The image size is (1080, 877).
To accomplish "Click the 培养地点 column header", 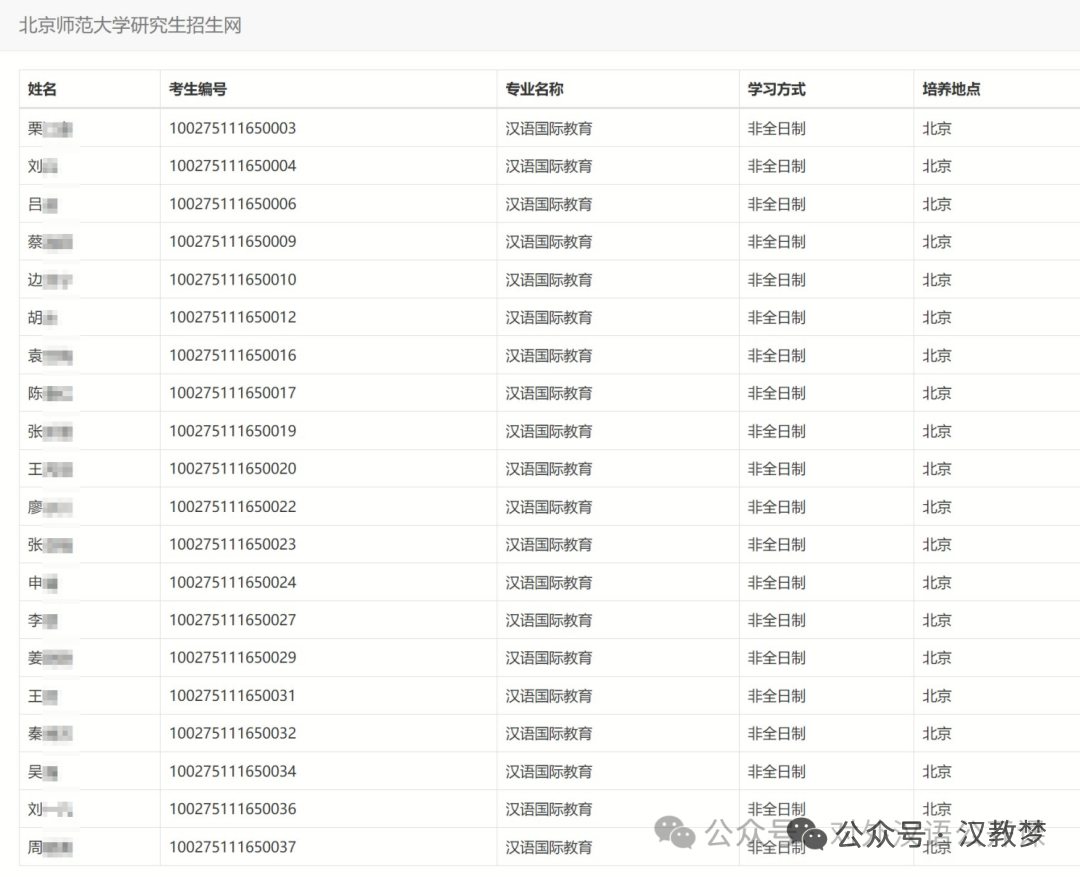I will [951, 89].
